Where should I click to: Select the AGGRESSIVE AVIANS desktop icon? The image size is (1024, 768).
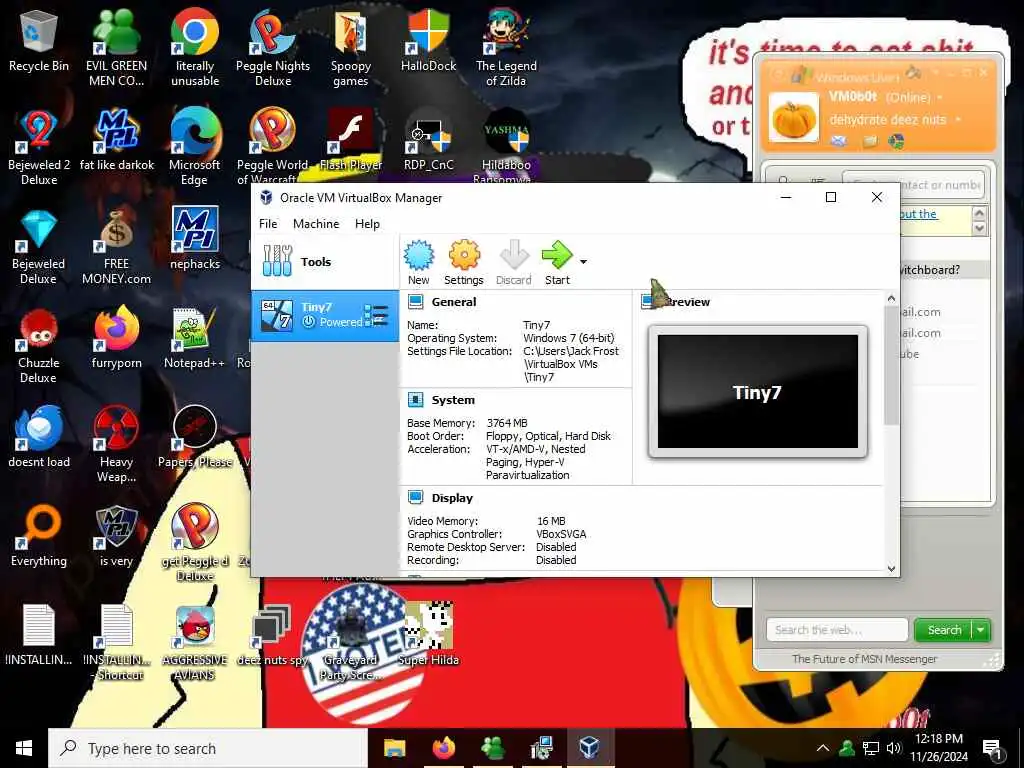[195, 643]
